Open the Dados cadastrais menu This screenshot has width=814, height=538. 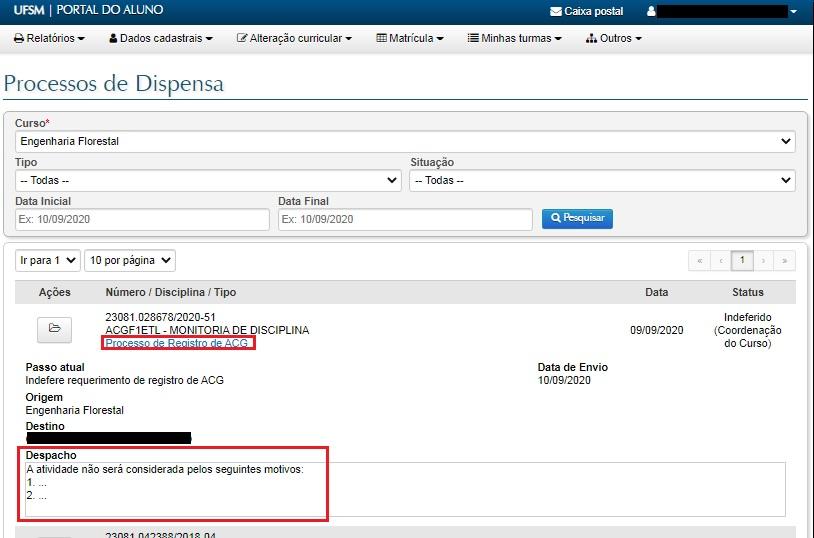[x=160, y=39]
